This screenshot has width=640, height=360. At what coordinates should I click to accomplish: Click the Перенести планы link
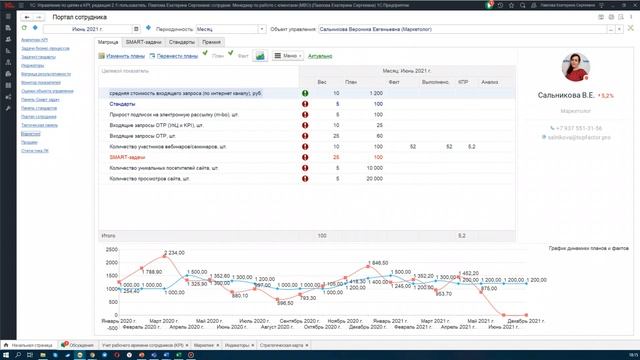(x=177, y=56)
